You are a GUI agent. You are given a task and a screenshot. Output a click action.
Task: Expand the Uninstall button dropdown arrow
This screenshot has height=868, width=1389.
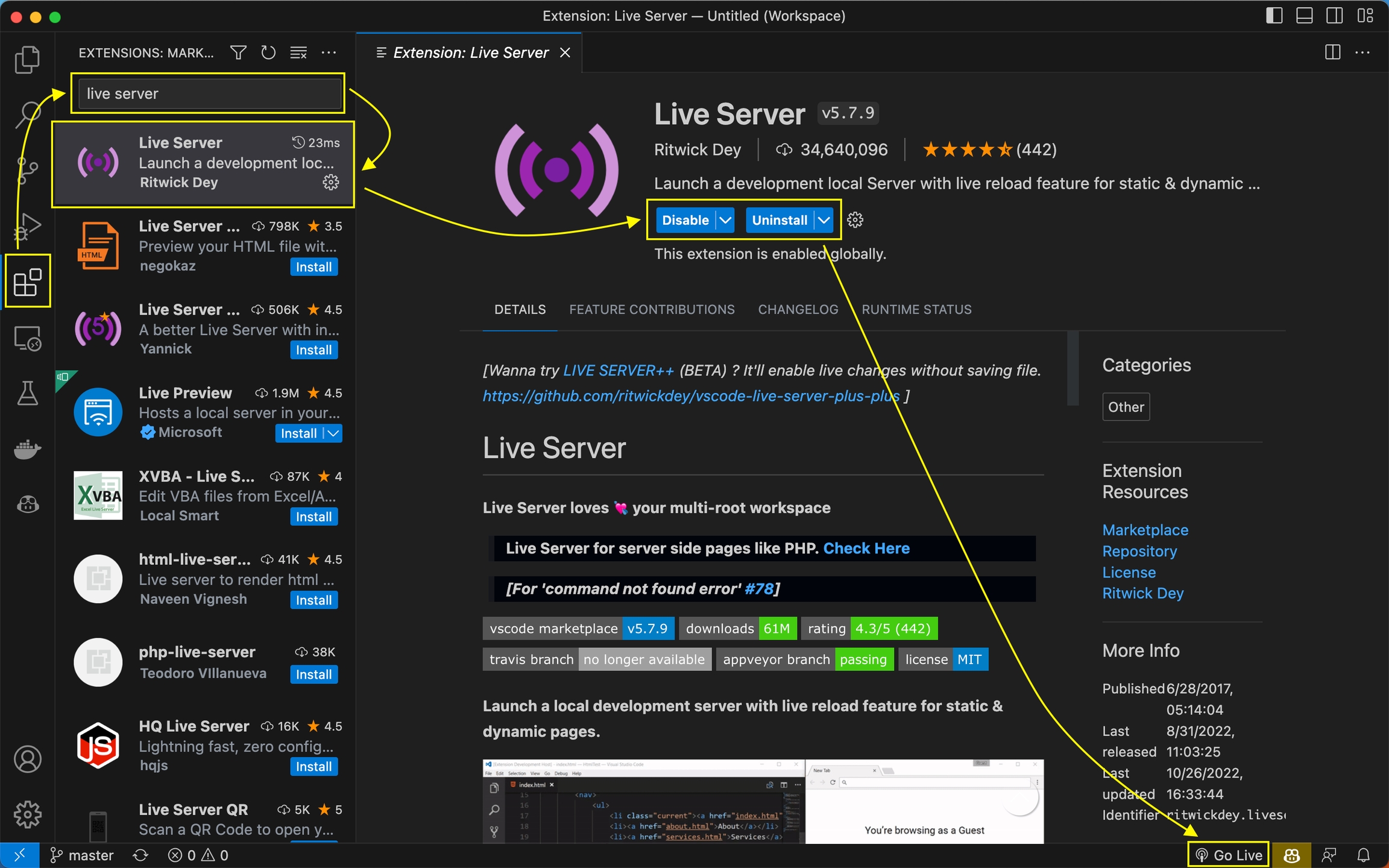pyautogui.click(x=824, y=220)
